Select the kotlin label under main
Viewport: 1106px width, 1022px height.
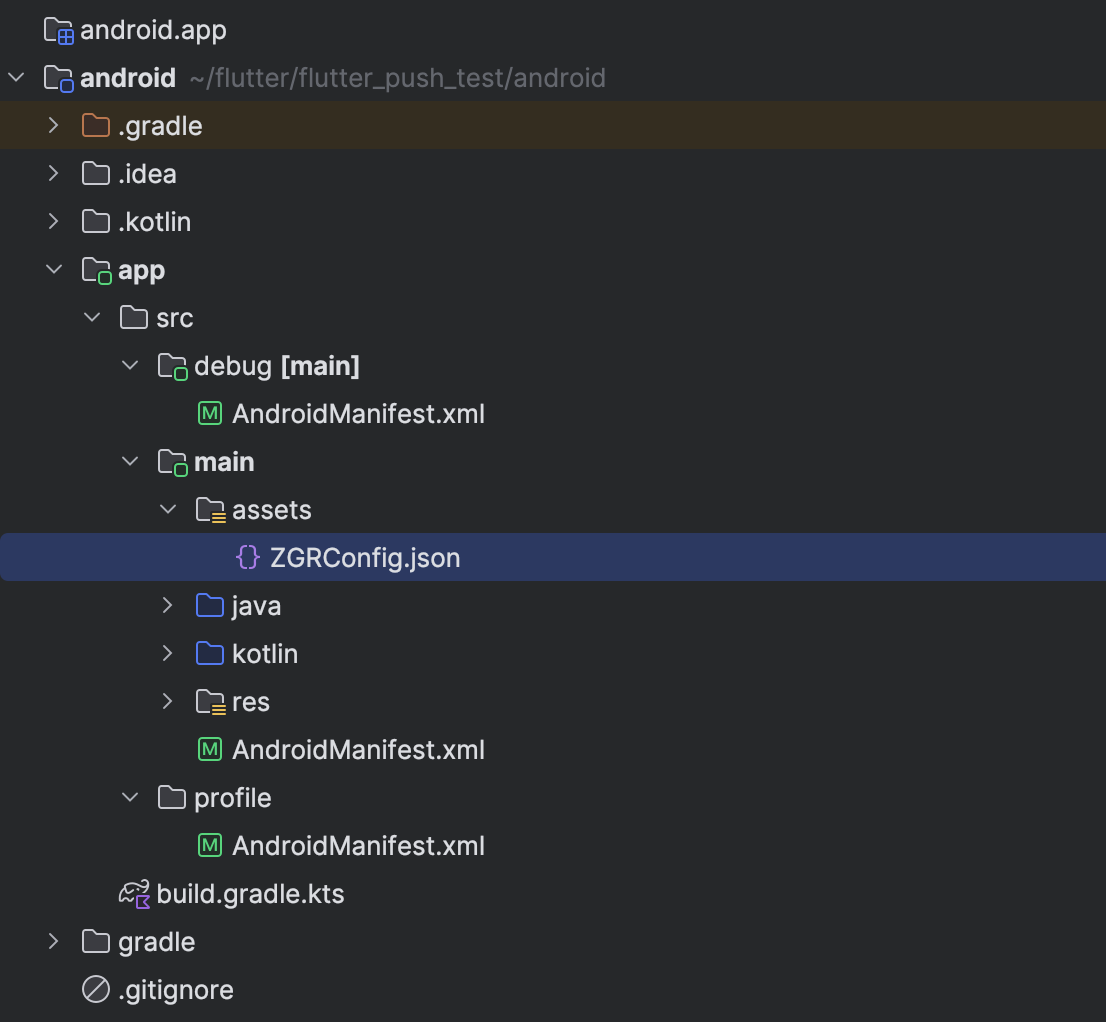coord(265,653)
